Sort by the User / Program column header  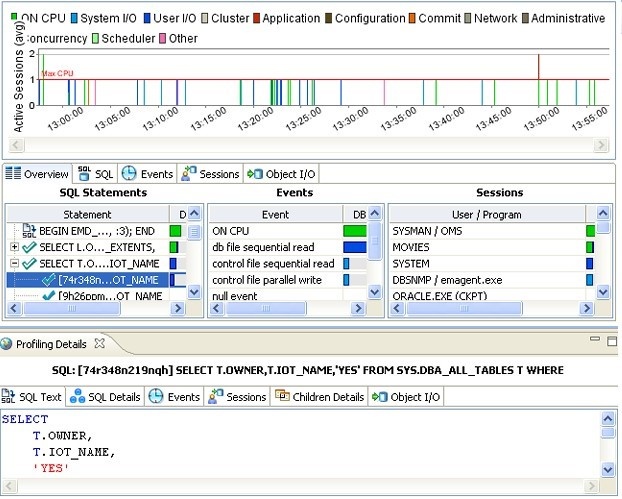[486, 214]
